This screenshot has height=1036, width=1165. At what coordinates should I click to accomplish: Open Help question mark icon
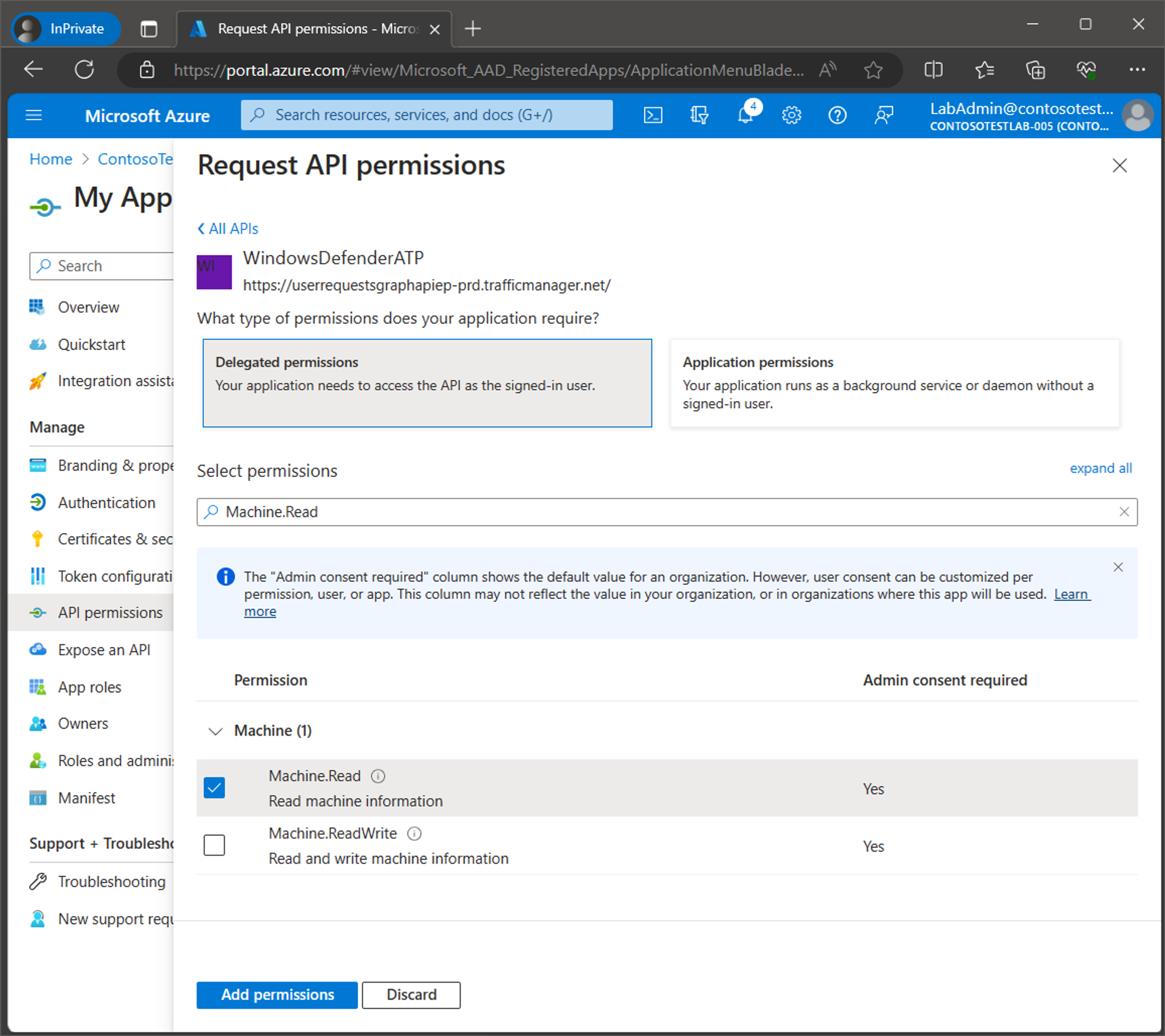[x=837, y=116]
